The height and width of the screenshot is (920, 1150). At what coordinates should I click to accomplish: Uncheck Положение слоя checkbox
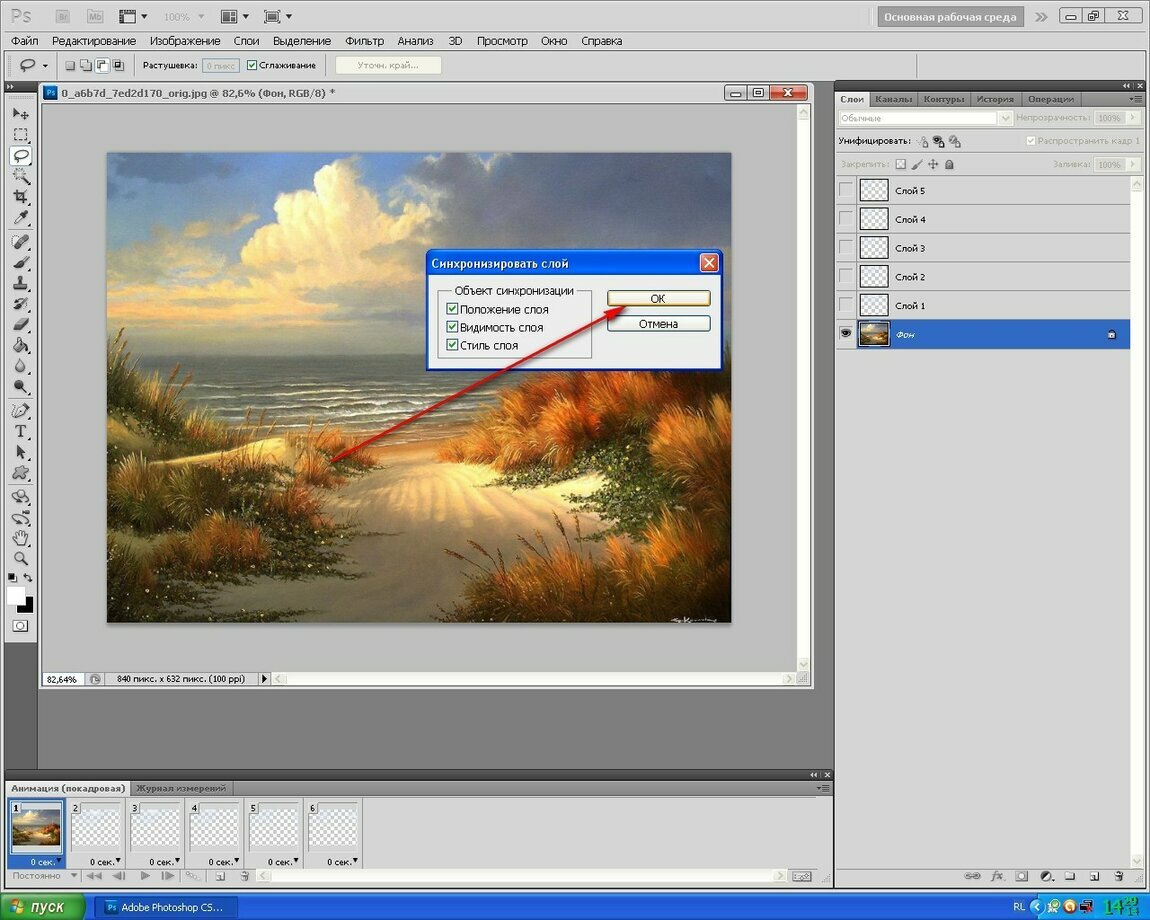tap(452, 309)
